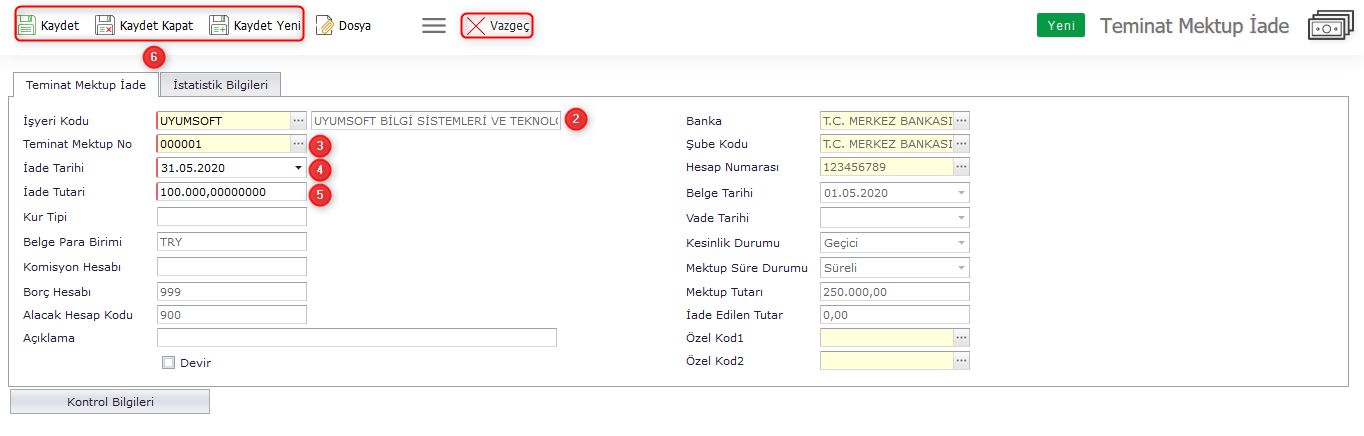Click the Kaydet Kapat toolbar icon

click(x=105, y=25)
